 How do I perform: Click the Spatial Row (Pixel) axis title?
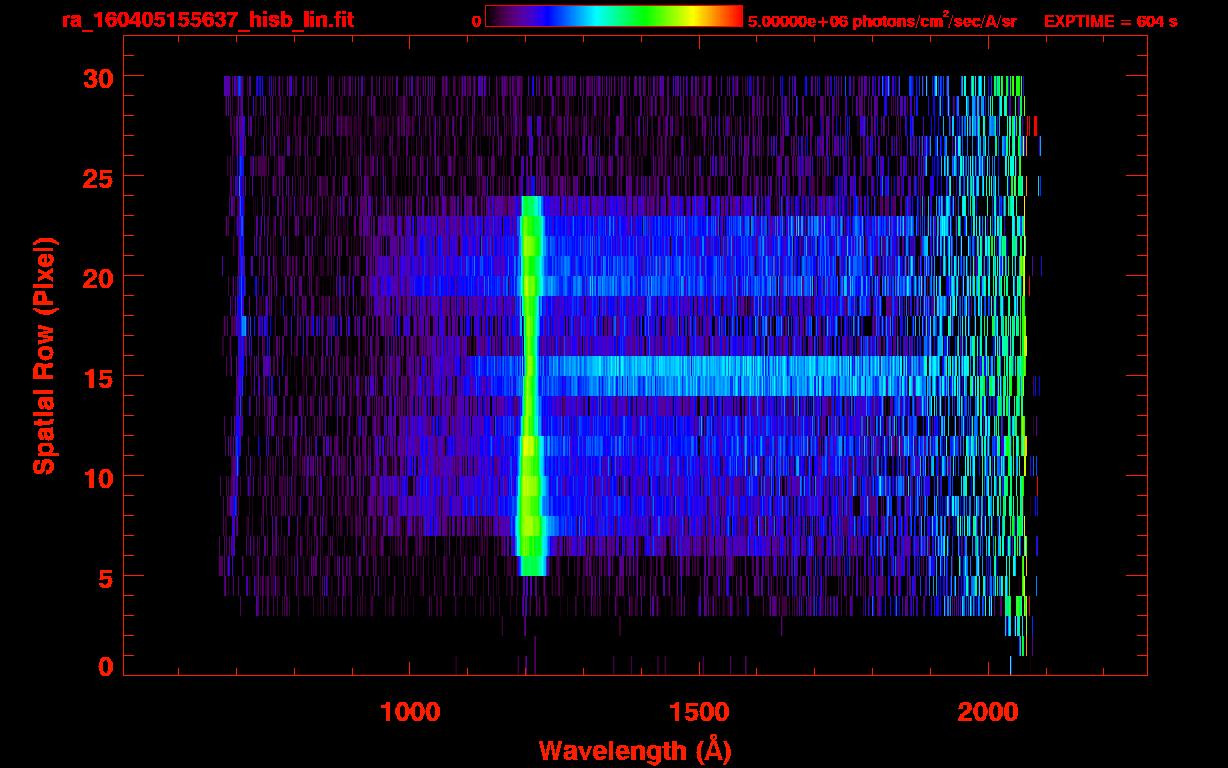click(x=44, y=355)
